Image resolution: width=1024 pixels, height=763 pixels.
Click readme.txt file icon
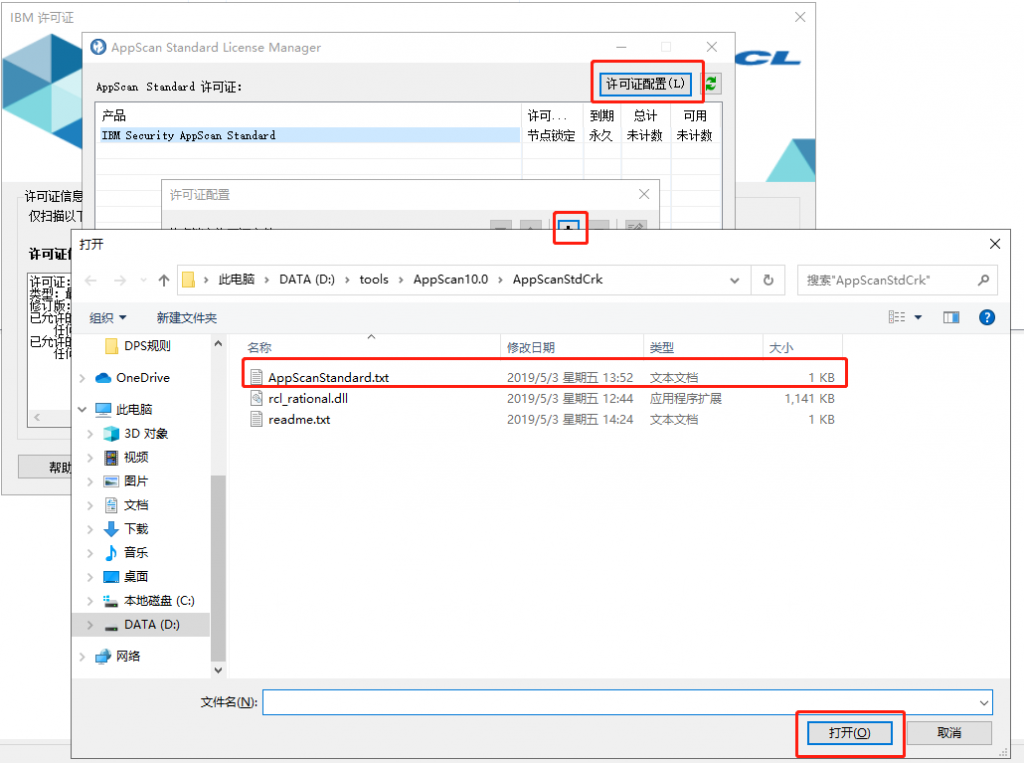point(257,419)
